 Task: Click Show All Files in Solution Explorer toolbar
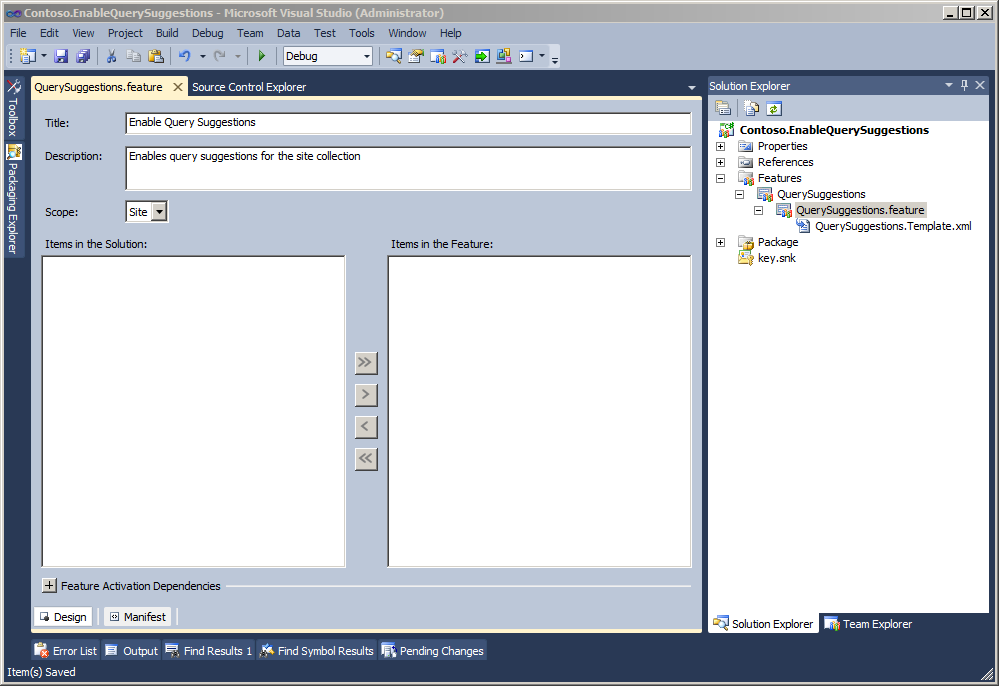click(x=752, y=108)
